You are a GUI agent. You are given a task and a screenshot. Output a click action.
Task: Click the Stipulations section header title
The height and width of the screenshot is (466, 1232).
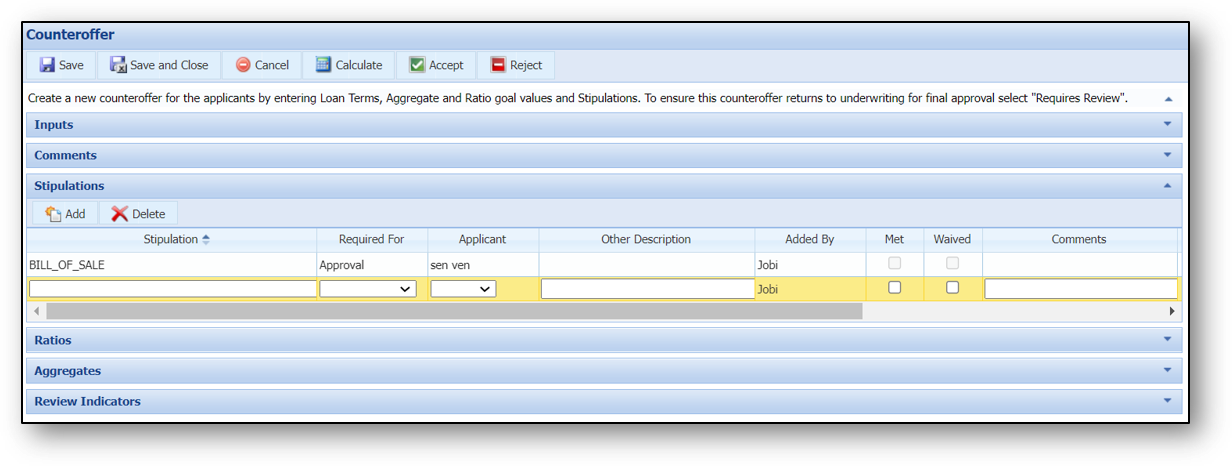pyautogui.click(x=69, y=186)
